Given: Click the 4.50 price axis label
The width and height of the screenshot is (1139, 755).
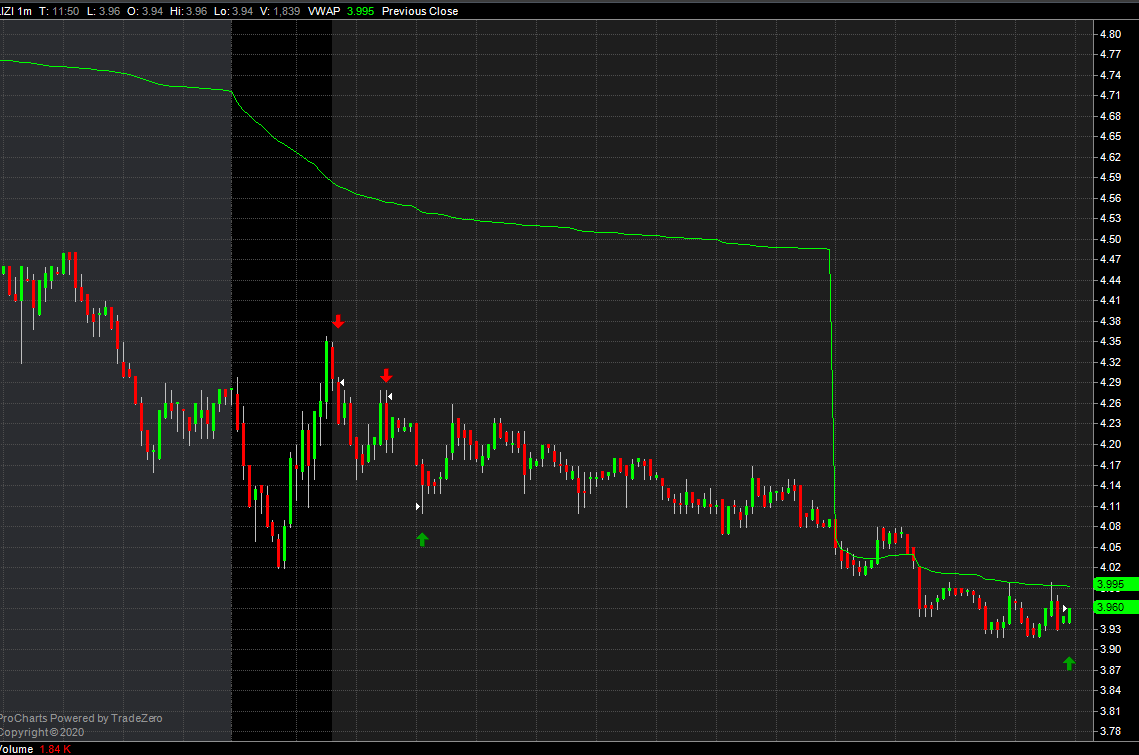Looking at the screenshot, I should click(1110, 239).
